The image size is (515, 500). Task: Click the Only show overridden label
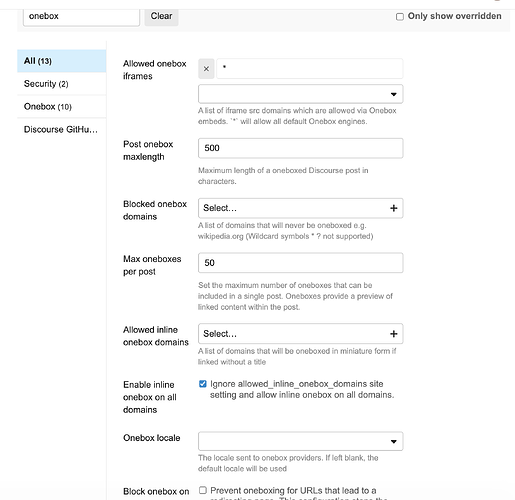455,16
